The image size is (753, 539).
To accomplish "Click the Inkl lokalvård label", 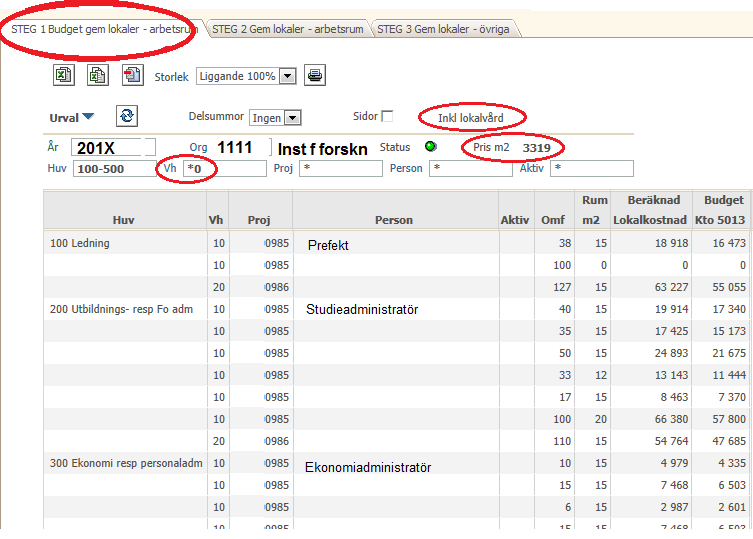I will tap(471, 118).
